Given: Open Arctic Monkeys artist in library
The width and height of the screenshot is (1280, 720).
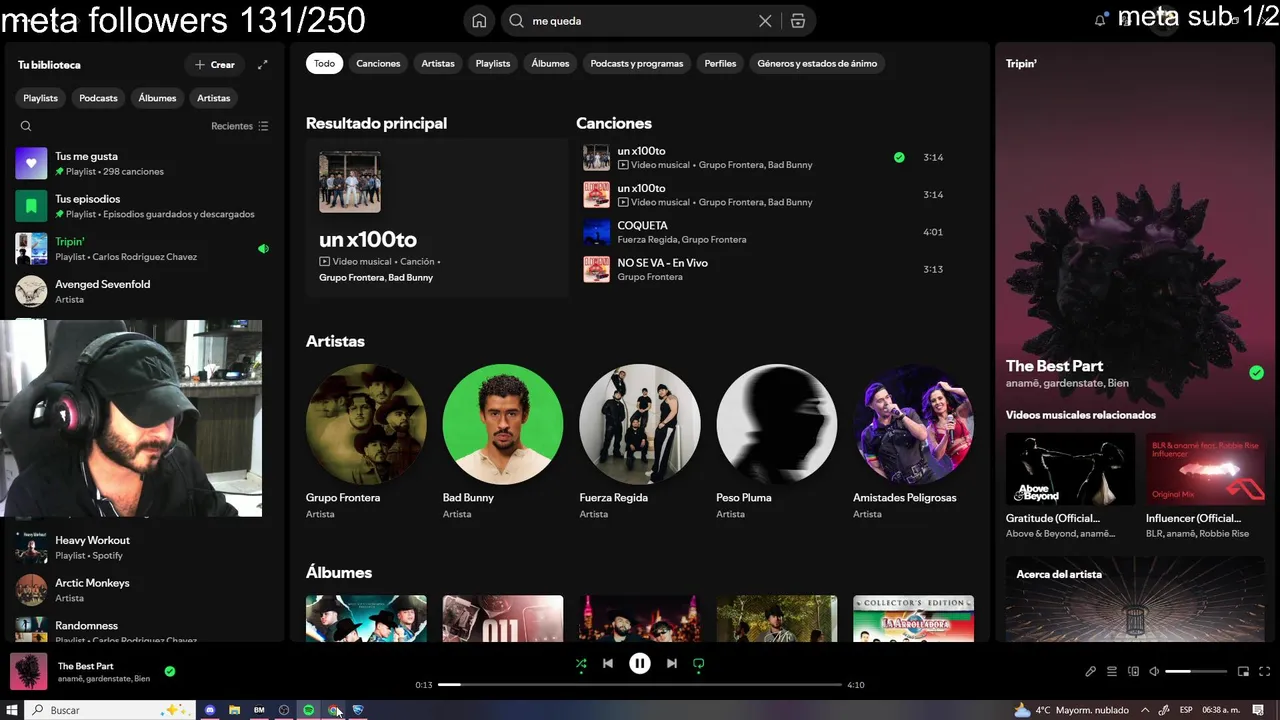Looking at the screenshot, I should pyautogui.click(x=143, y=590).
